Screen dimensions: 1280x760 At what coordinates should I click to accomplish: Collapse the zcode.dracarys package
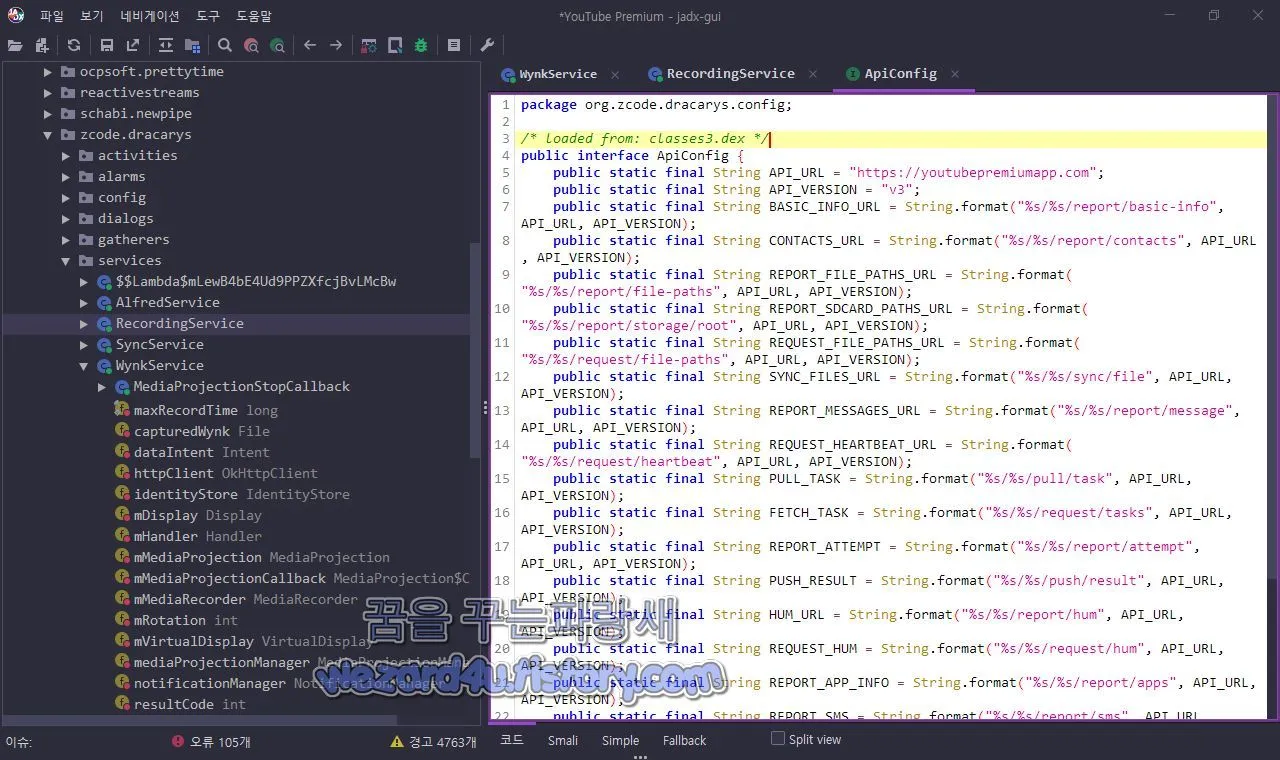coord(48,135)
